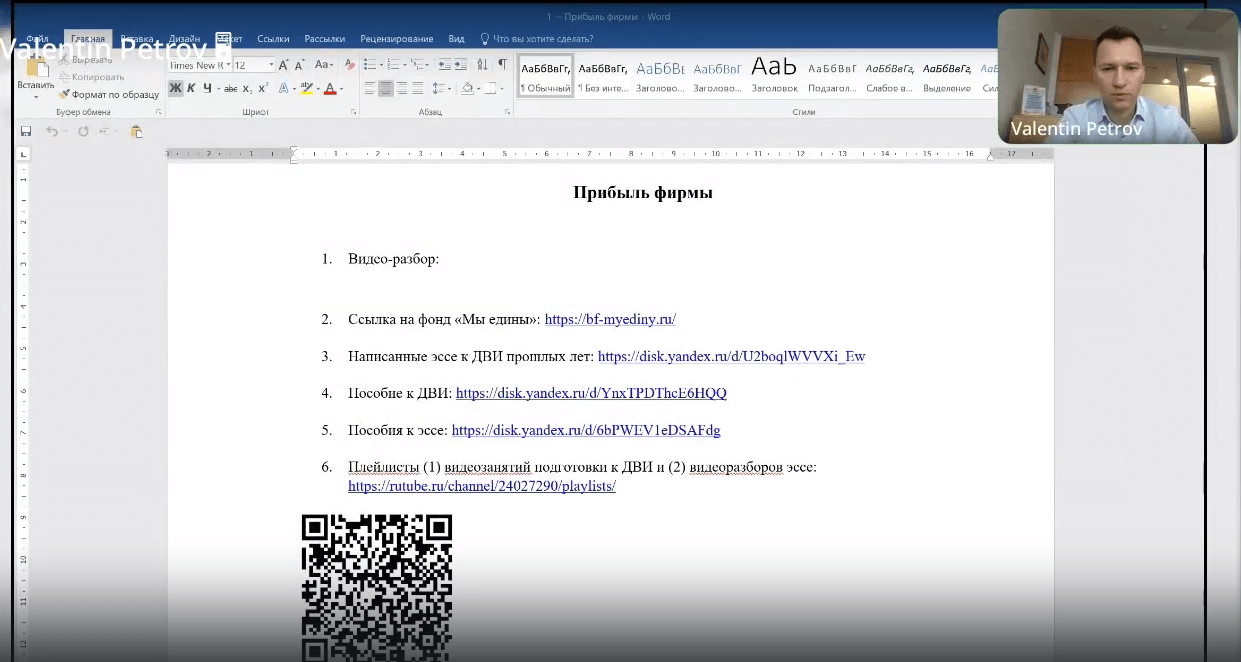This screenshot has height=662, width=1241.
Task: Open the bf-myediny.ru fund link
Action: click(x=610, y=320)
